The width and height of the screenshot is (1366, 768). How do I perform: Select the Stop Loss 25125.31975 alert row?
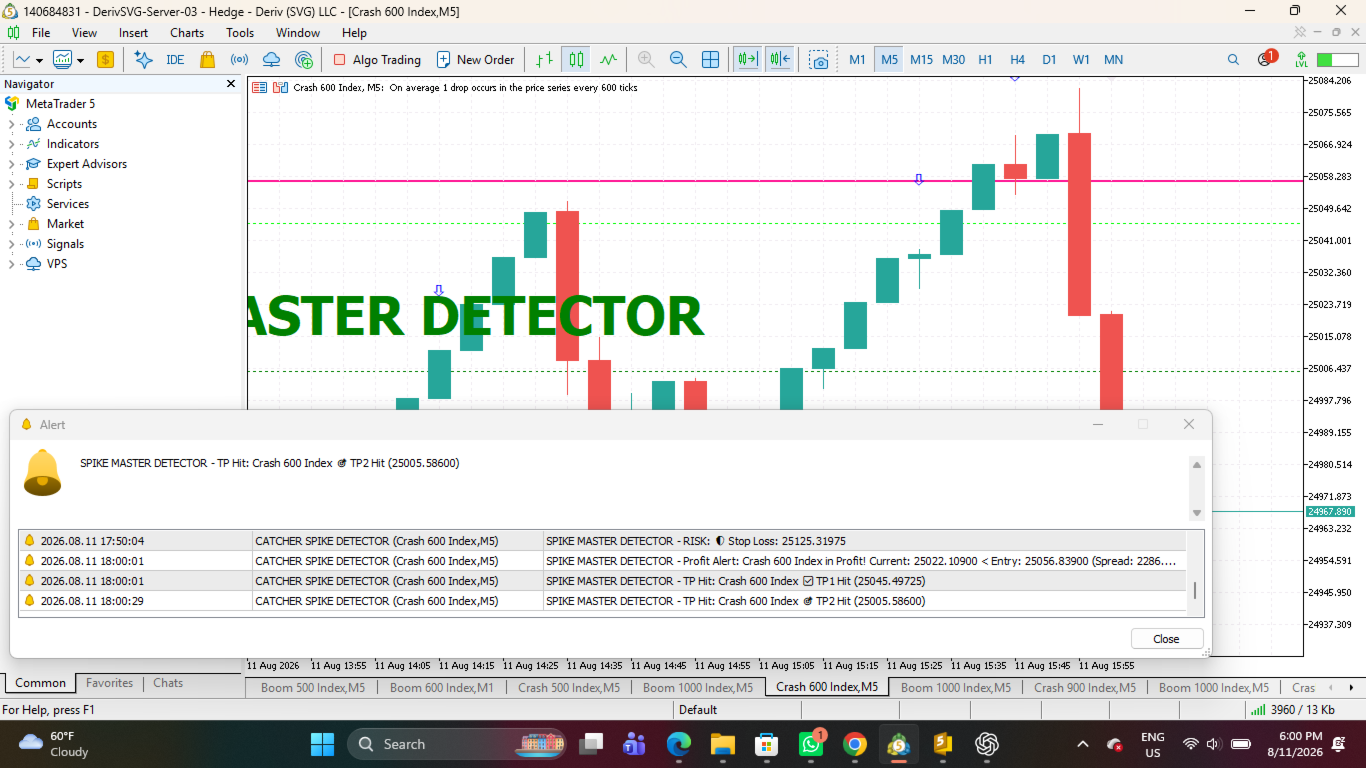pos(604,541)
